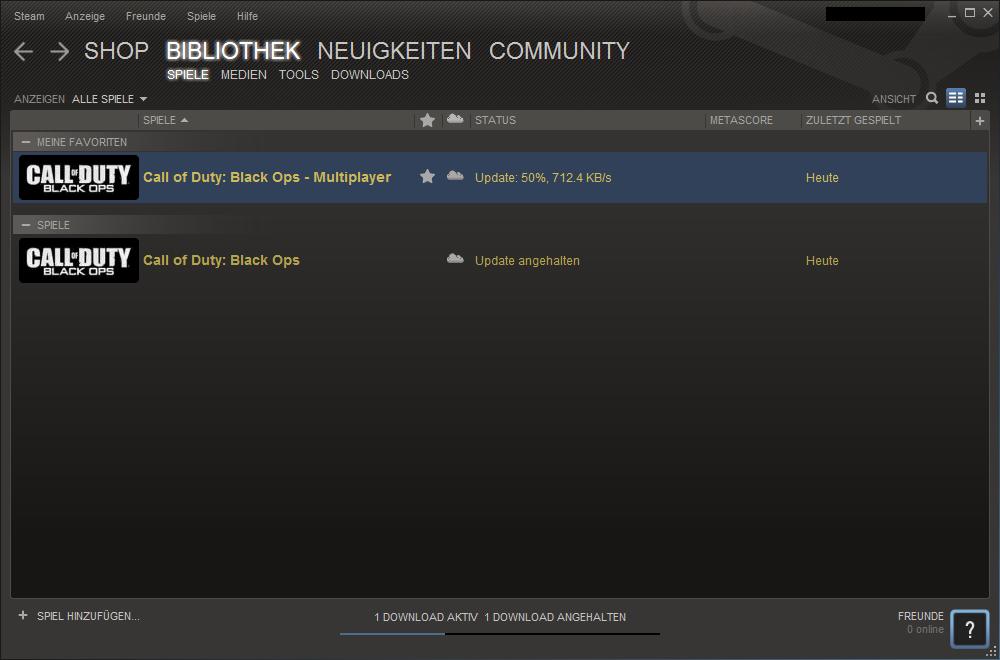Click 1 Download angehalten status text
The image size is (1000, 660).
click(555, 617)
